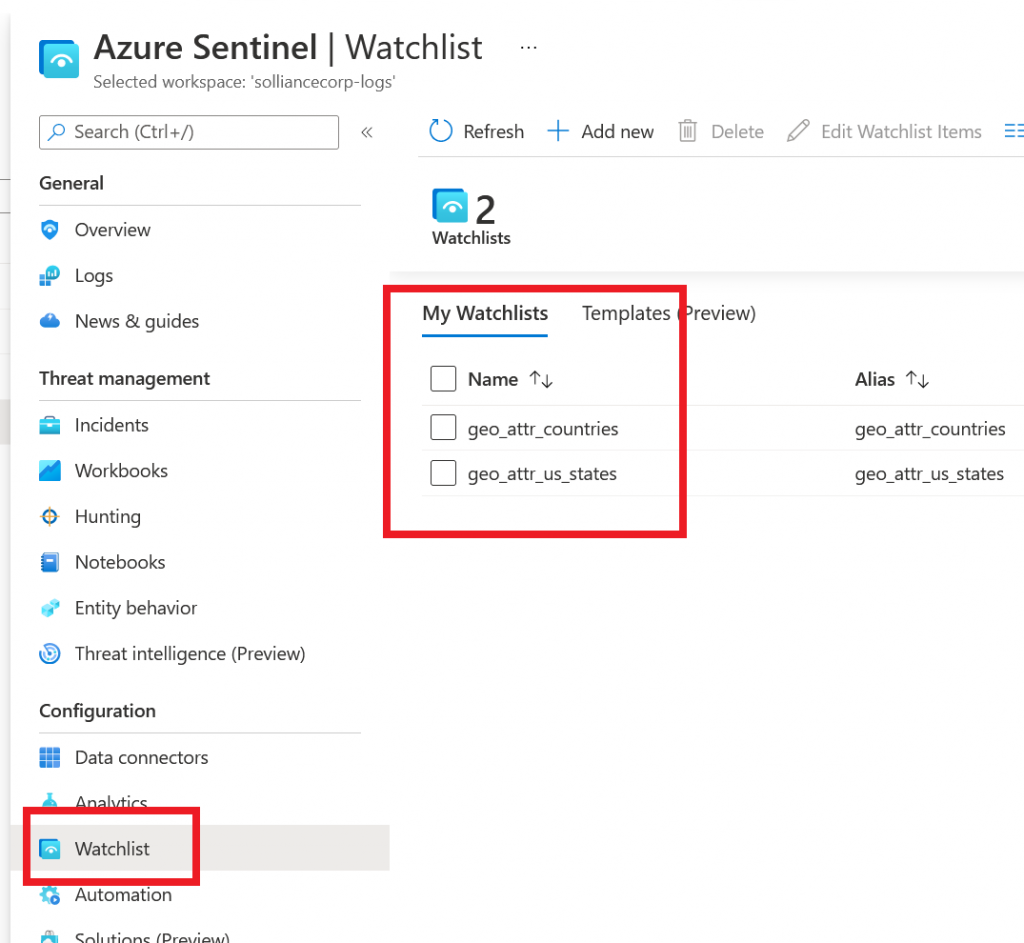Click the Alias column header text

(x=874, y=379)
